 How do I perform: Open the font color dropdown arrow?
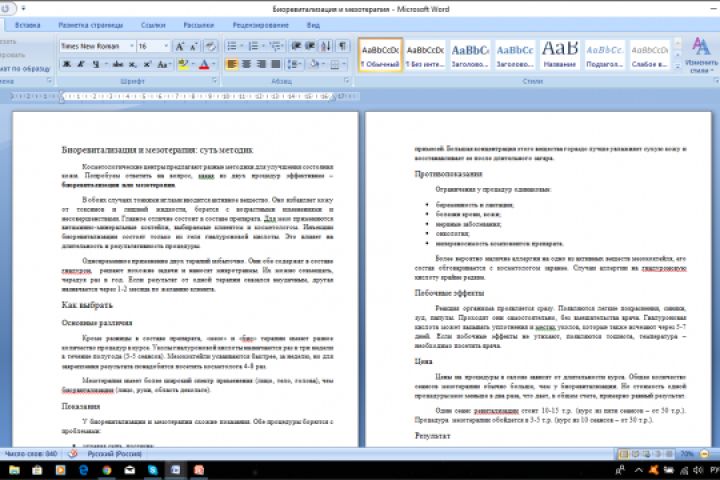[x=214, y=64]
